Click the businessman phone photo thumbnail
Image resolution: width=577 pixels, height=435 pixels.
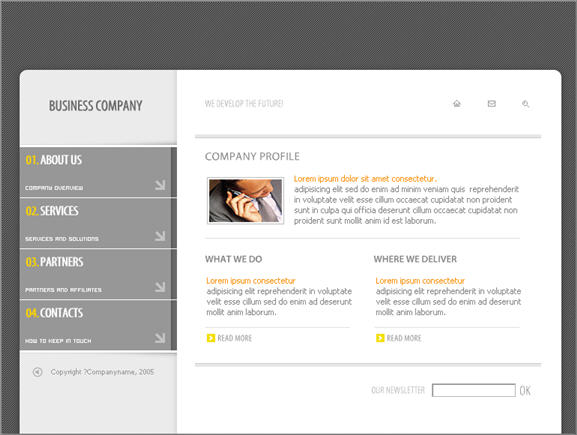[x=245, y=201]
